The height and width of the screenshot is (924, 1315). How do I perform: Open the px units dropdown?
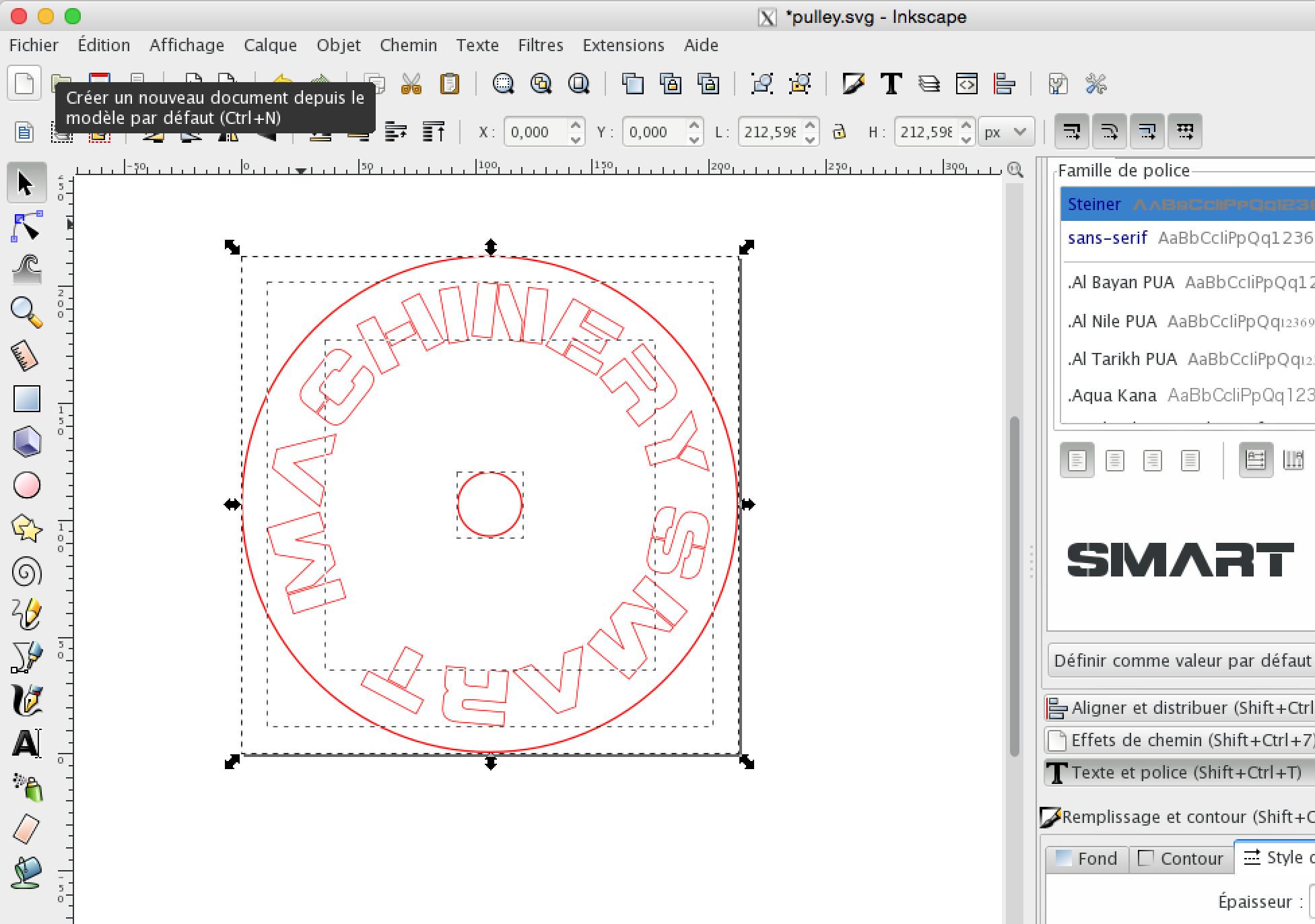(x=1005, y=132)
